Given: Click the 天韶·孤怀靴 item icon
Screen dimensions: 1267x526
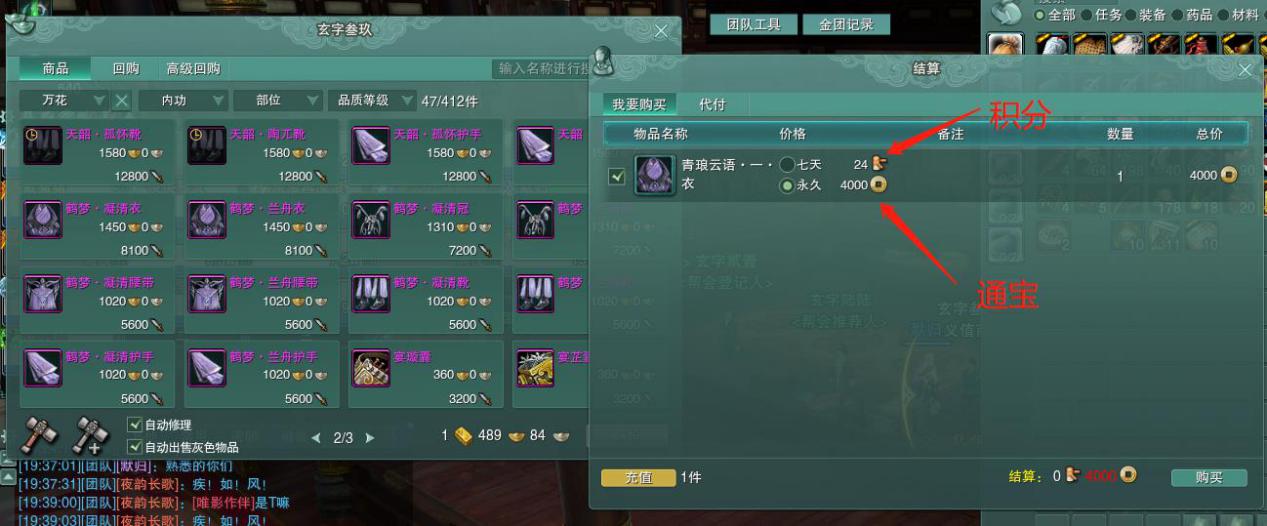Looking at the screenshot, I should pos(43,146).
